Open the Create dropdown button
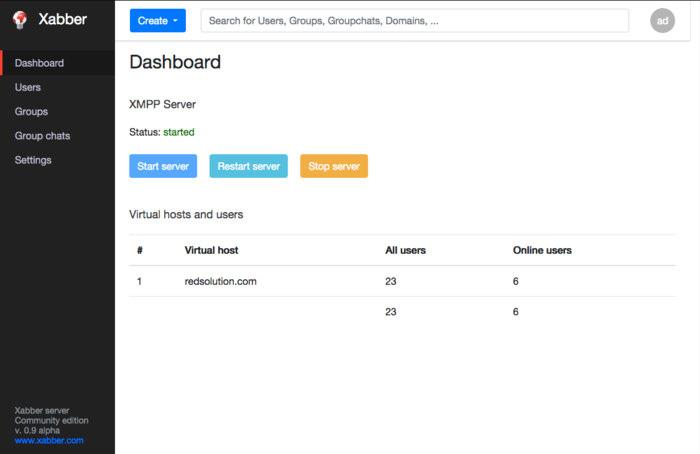Image resolution: width=700 pixels, height=454 pixels. pos(158,21)
